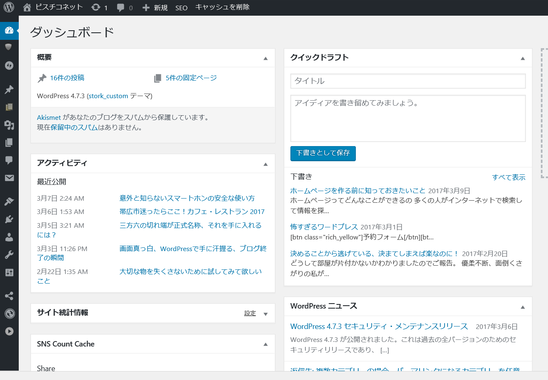This screenshot has width=548, height=380.
Task: Click the 3月7日 2:24 AM timestamp
Action: click(x=60, y=198)
